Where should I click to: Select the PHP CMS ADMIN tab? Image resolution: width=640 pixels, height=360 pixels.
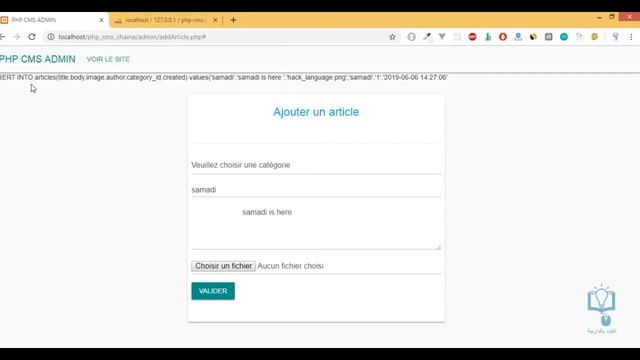53,20
